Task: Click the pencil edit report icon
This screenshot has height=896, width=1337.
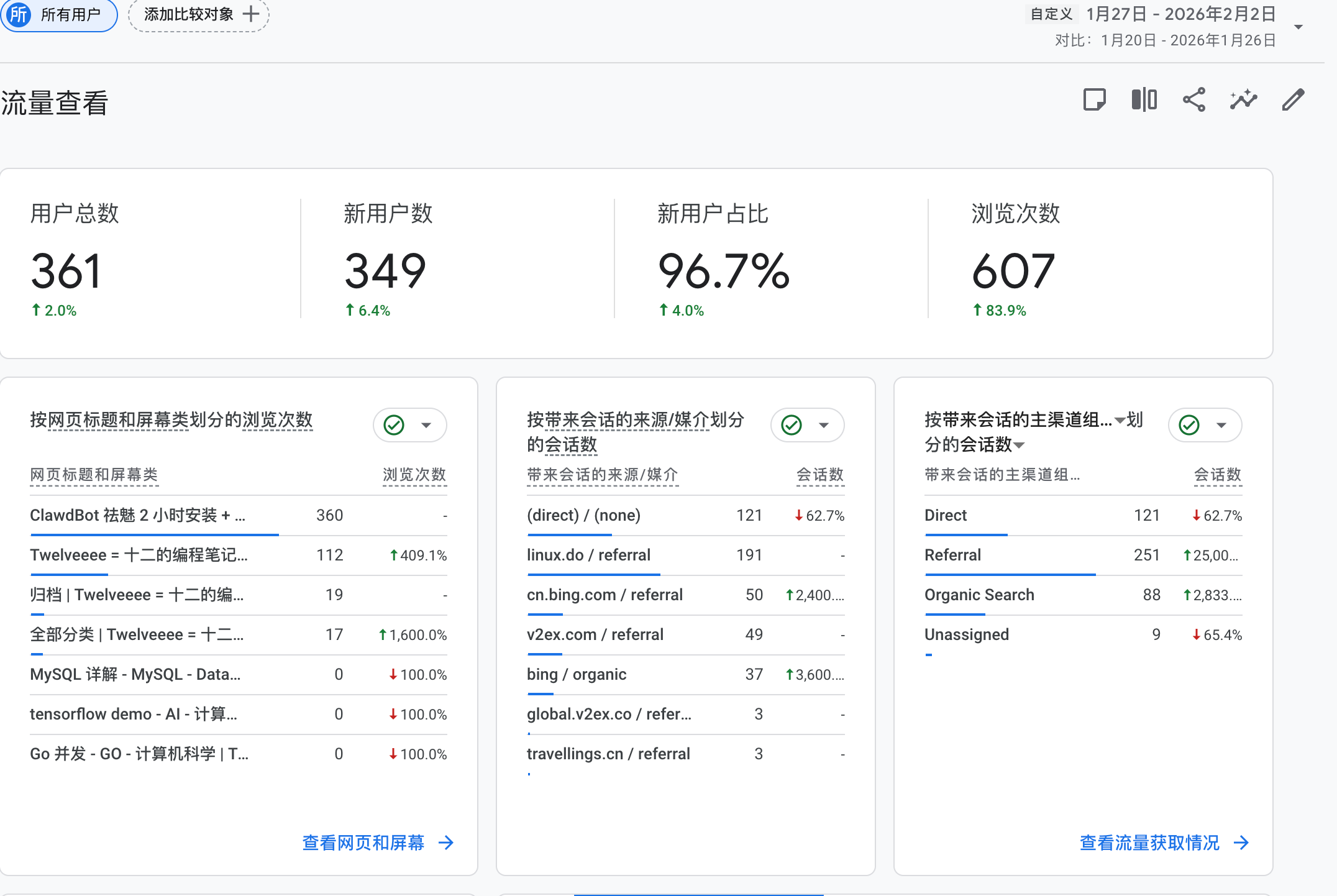Action: click(1293, 99)
